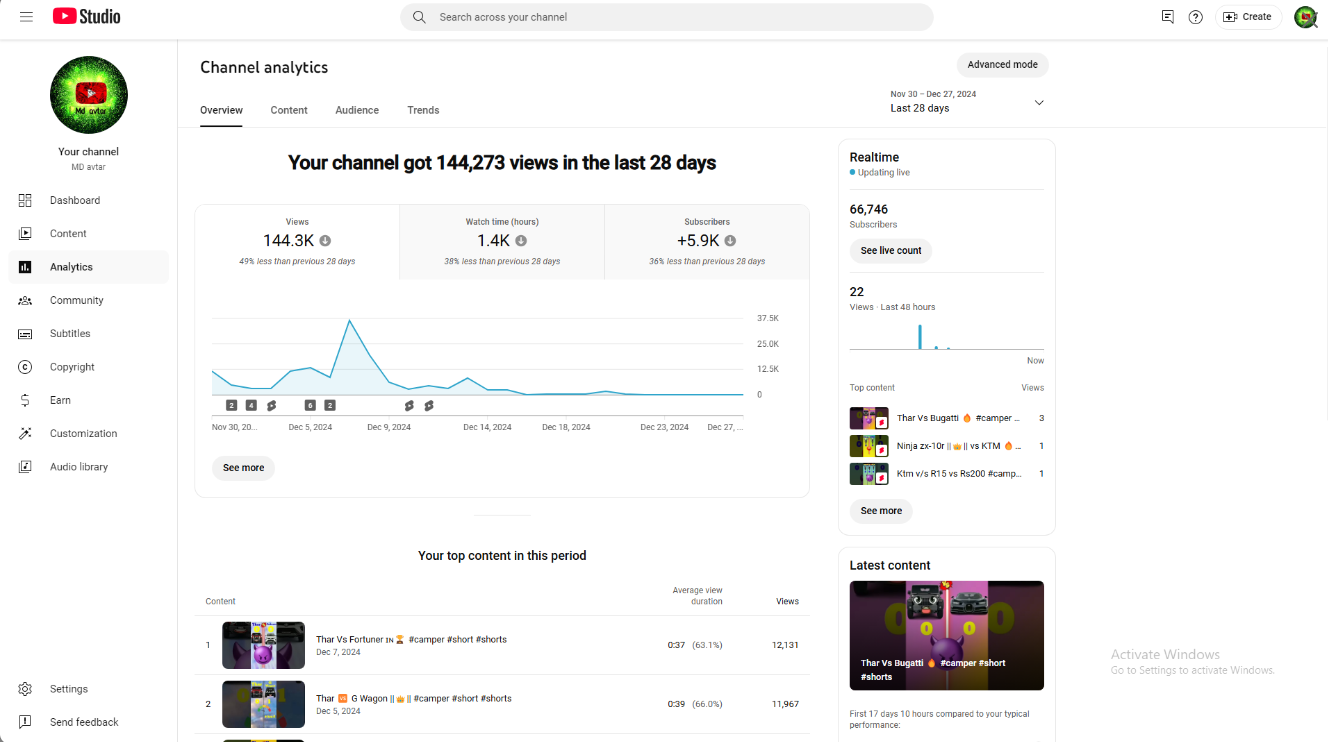Image resolution: width=1328 pixels, height=742 pixels.
Task: Click the 12,131 views value
Action: click(785, 645)
